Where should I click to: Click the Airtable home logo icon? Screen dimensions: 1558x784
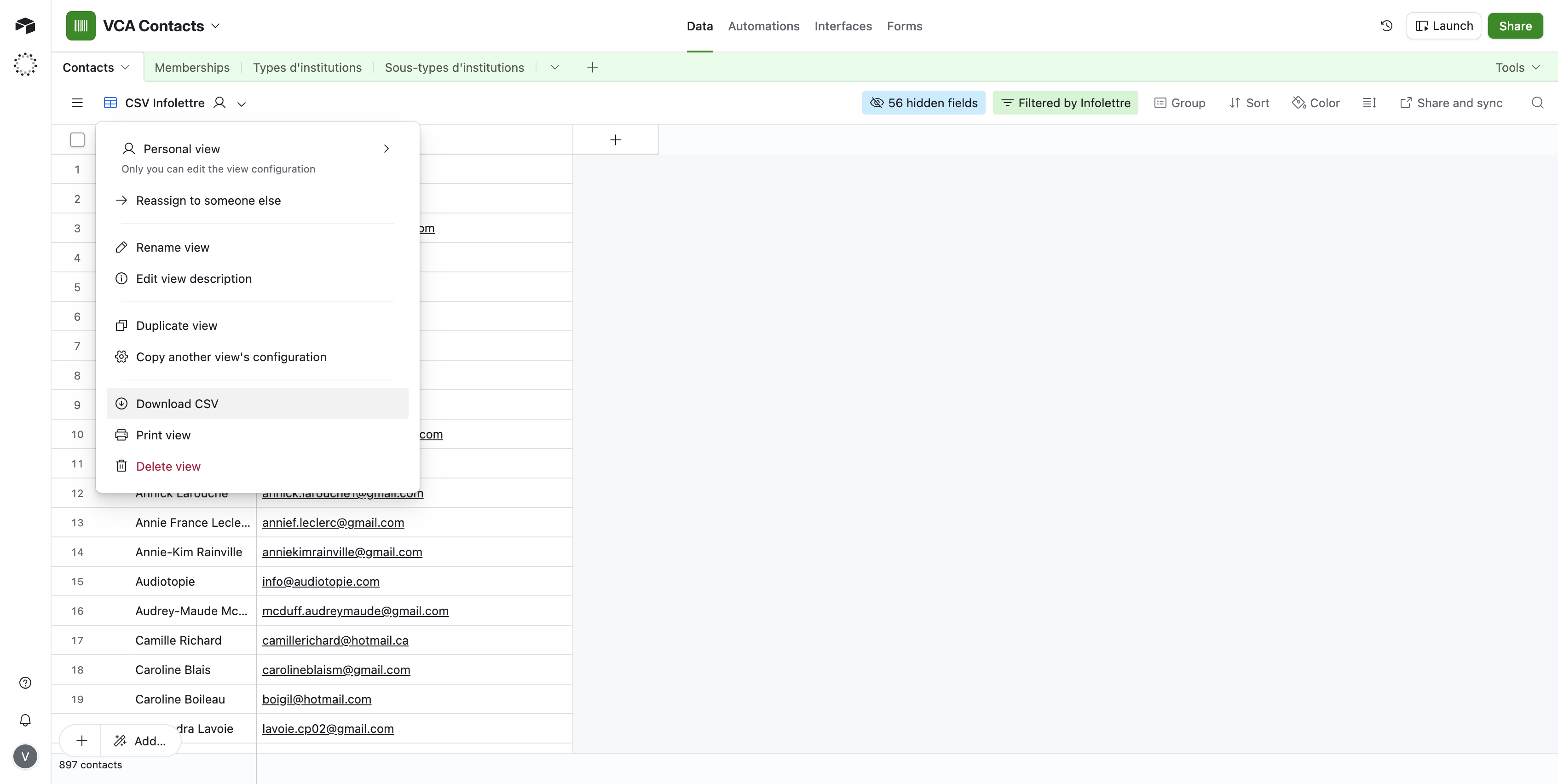coord(25,25)
